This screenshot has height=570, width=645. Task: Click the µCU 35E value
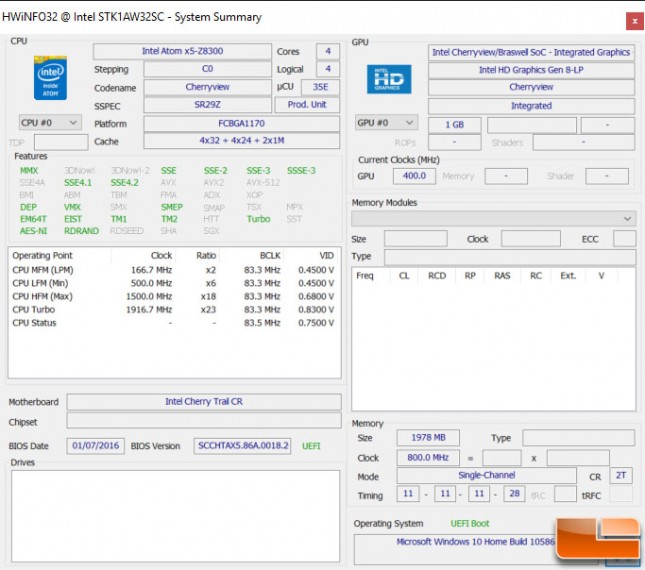pos(320,87)
